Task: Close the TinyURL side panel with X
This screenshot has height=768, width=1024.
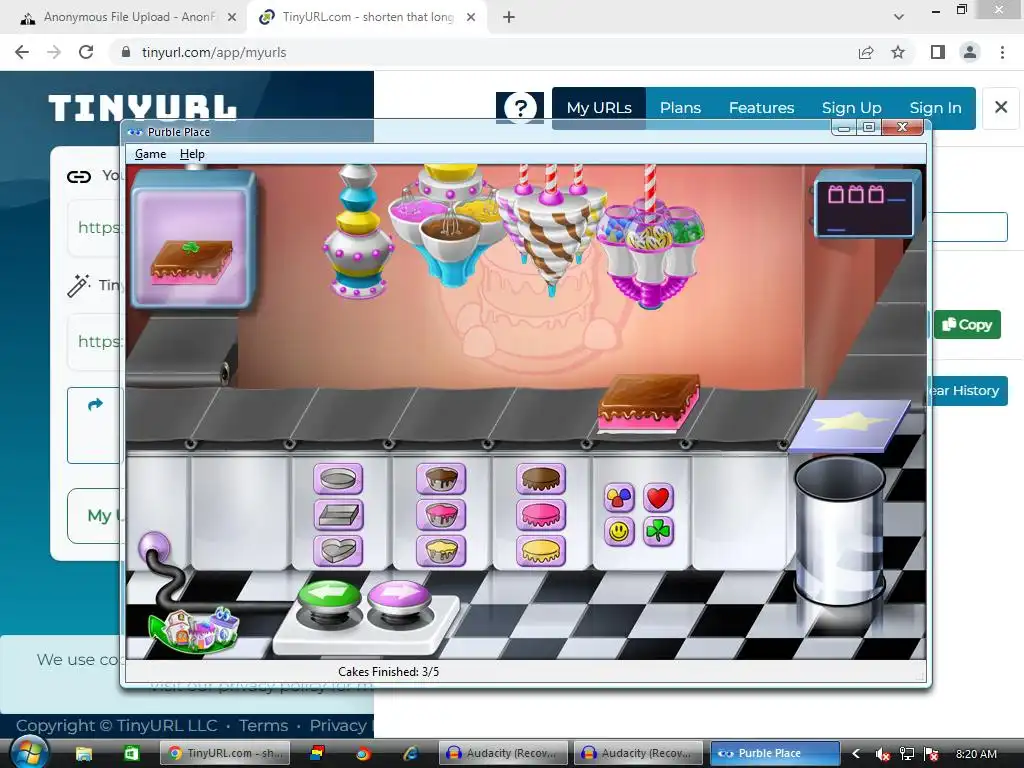Action: 1001,107
